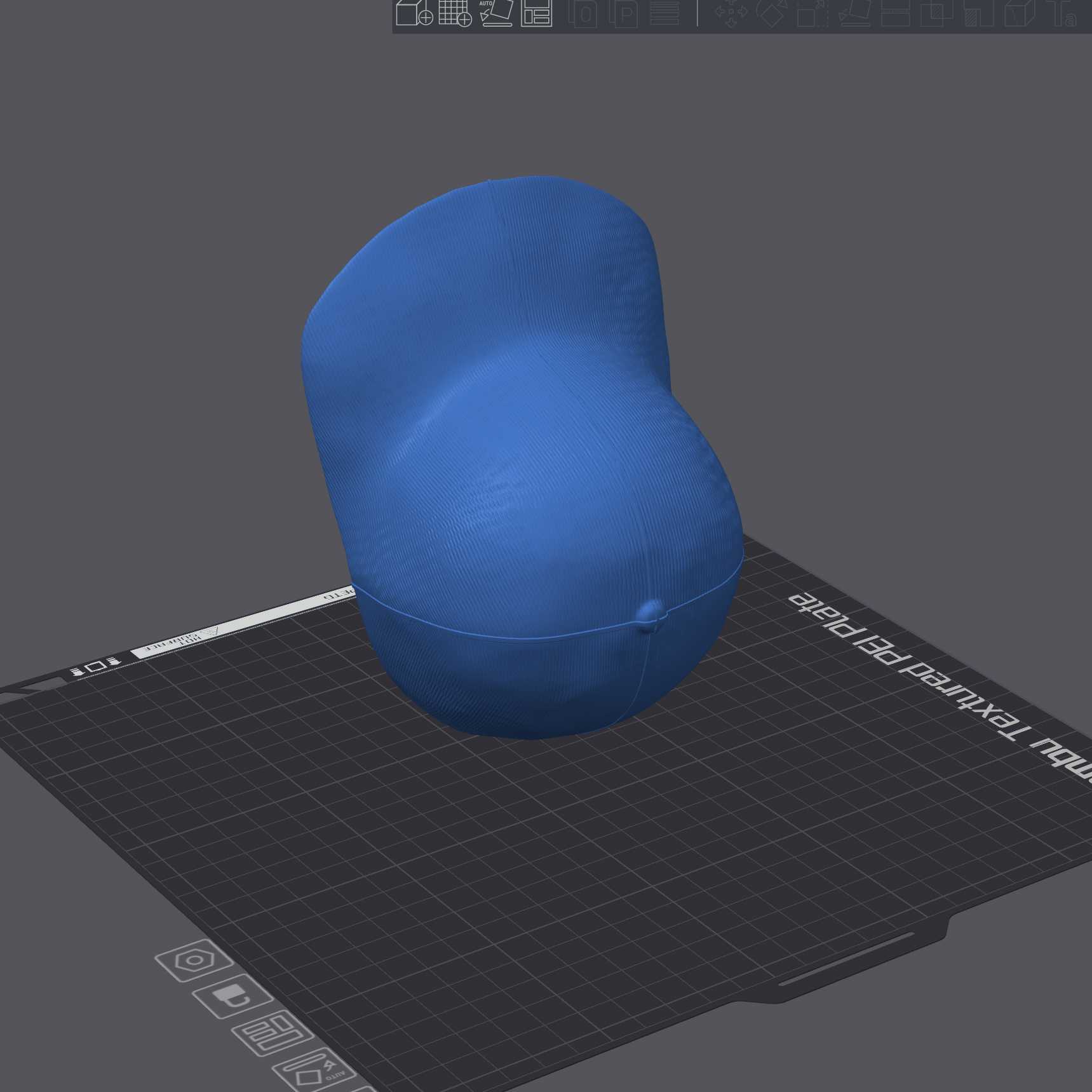Select the Lay on Face tool
Screen dimensions: 1092x1092
(854, 13)
